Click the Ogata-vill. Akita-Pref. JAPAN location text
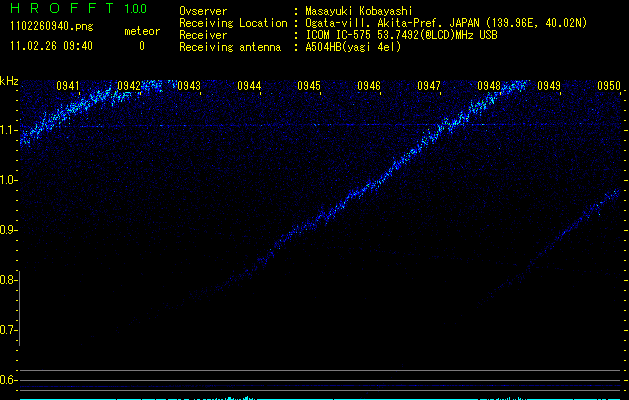 pyautogui.click(x=446, y=23)
